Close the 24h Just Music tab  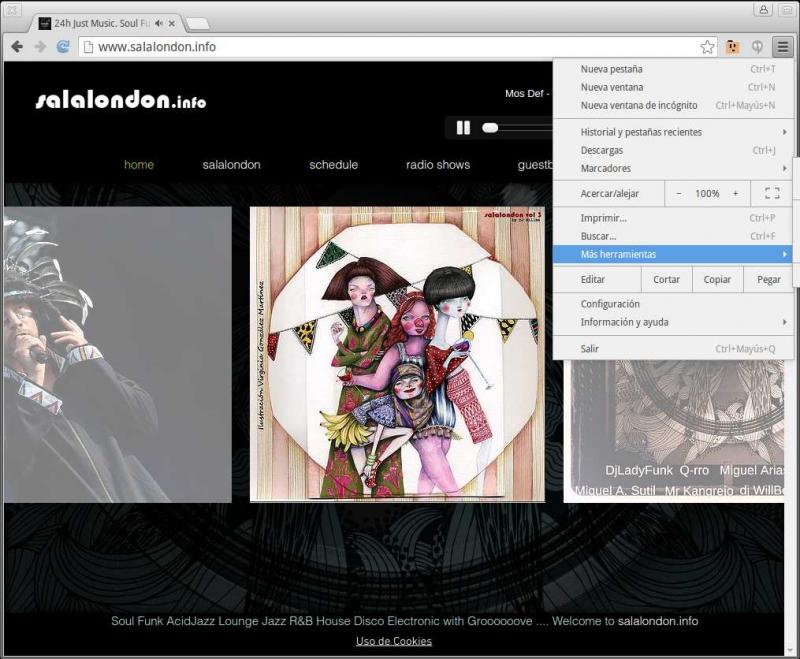click(x=172, y=23)
